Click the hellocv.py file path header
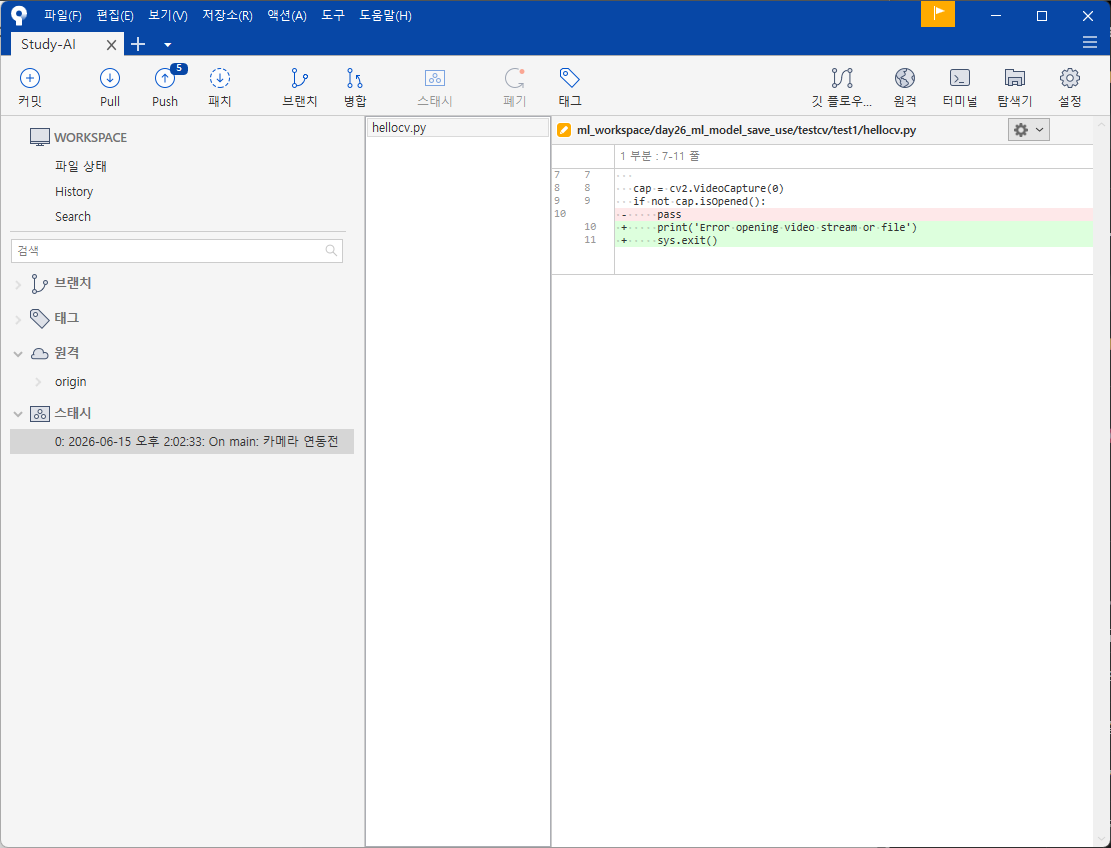This screenshot has width=1111, height=848. point(746,130)
